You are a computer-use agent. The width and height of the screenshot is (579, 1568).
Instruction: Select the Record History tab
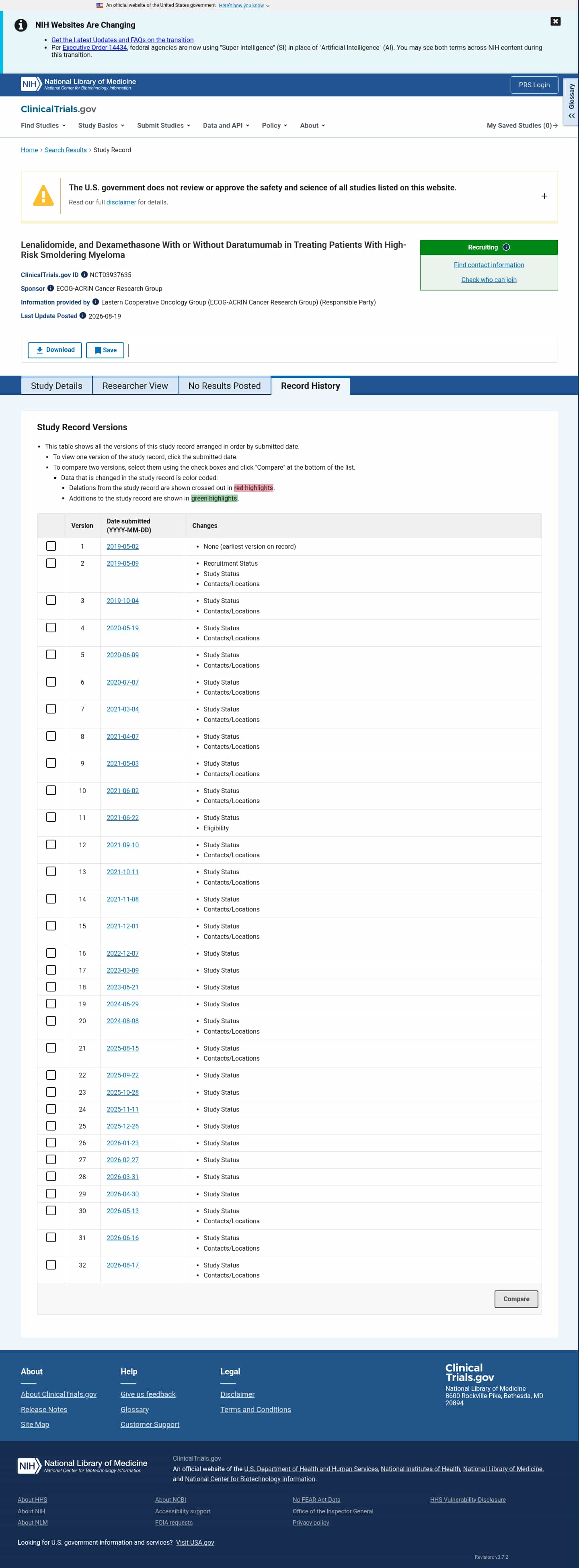[311, 386]
